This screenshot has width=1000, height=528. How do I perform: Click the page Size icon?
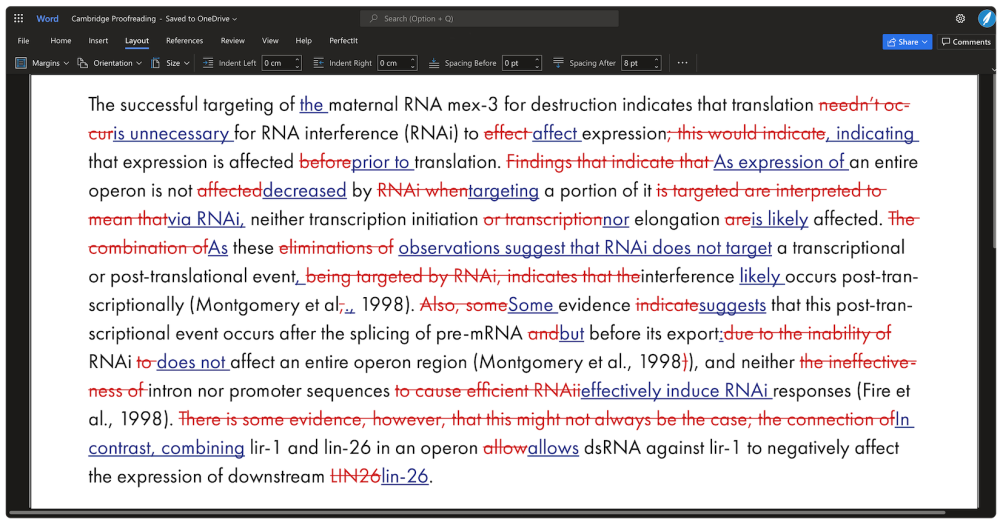point(155,63)
